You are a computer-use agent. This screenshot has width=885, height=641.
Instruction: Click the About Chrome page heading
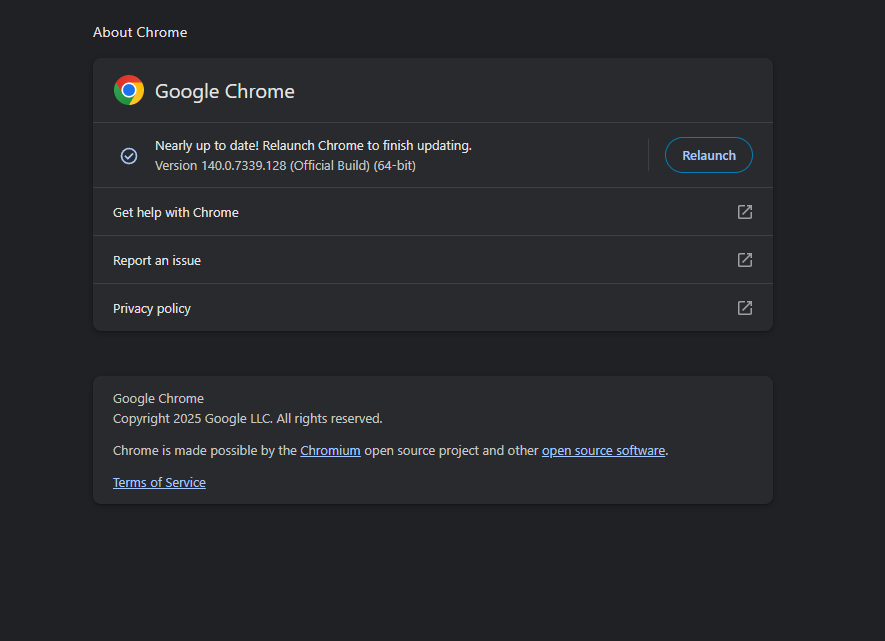click(x=140, y=32)
